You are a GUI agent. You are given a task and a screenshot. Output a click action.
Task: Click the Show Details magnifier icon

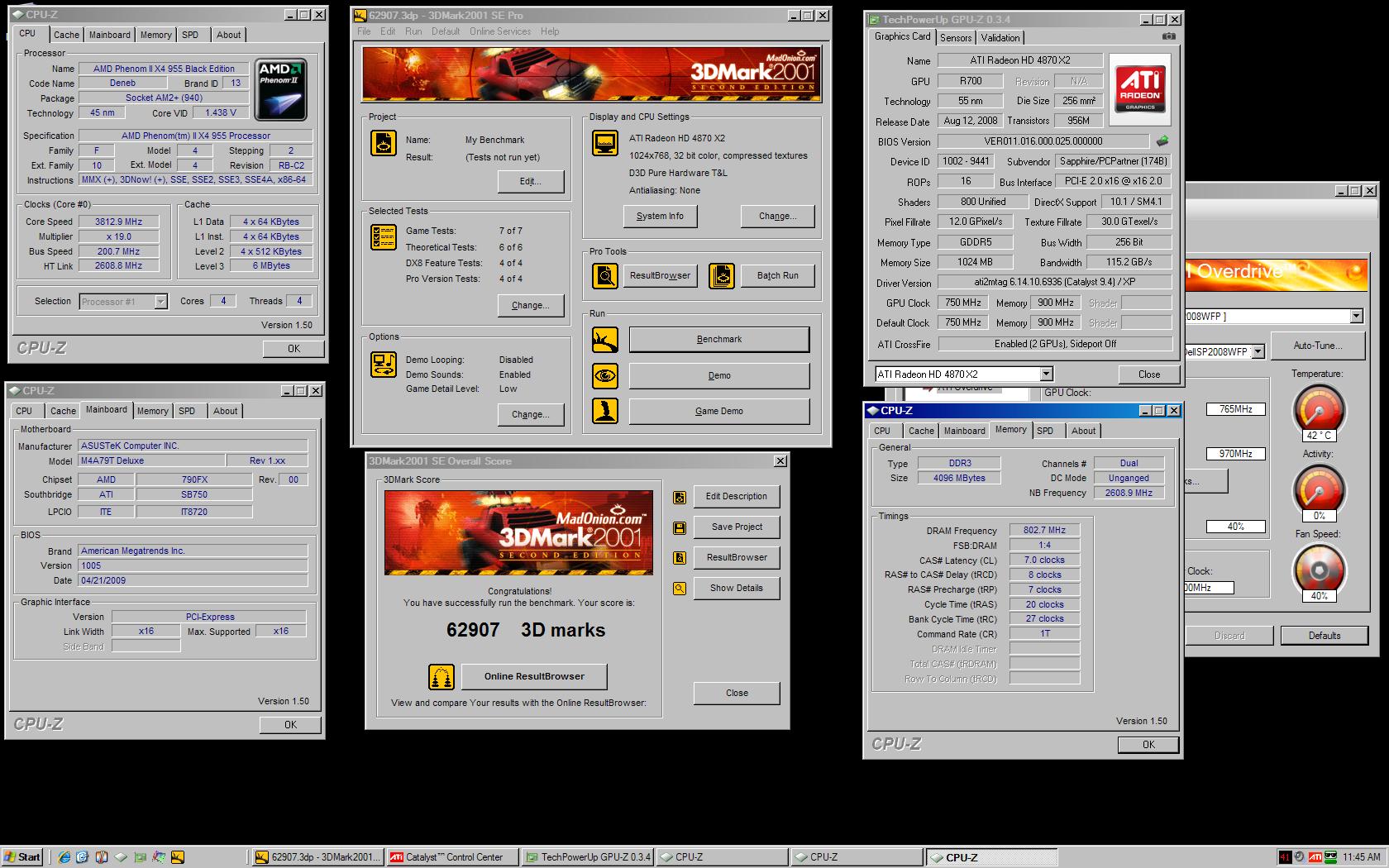click(680, 589)
